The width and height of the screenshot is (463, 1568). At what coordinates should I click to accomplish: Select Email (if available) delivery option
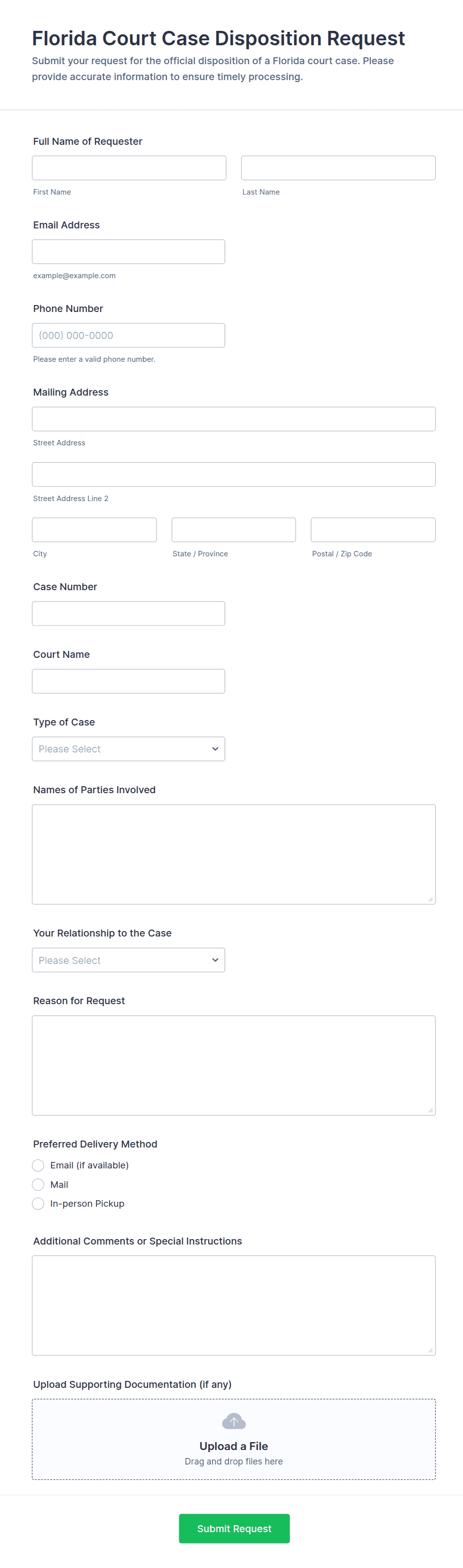pos(38,1165)
